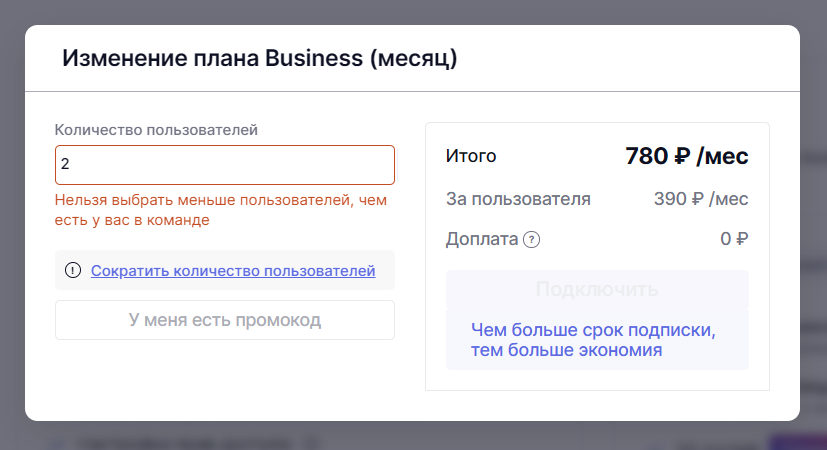This screenshot has width=827, height=450.
Task: Click the За пользователя label
Action: 518,198
